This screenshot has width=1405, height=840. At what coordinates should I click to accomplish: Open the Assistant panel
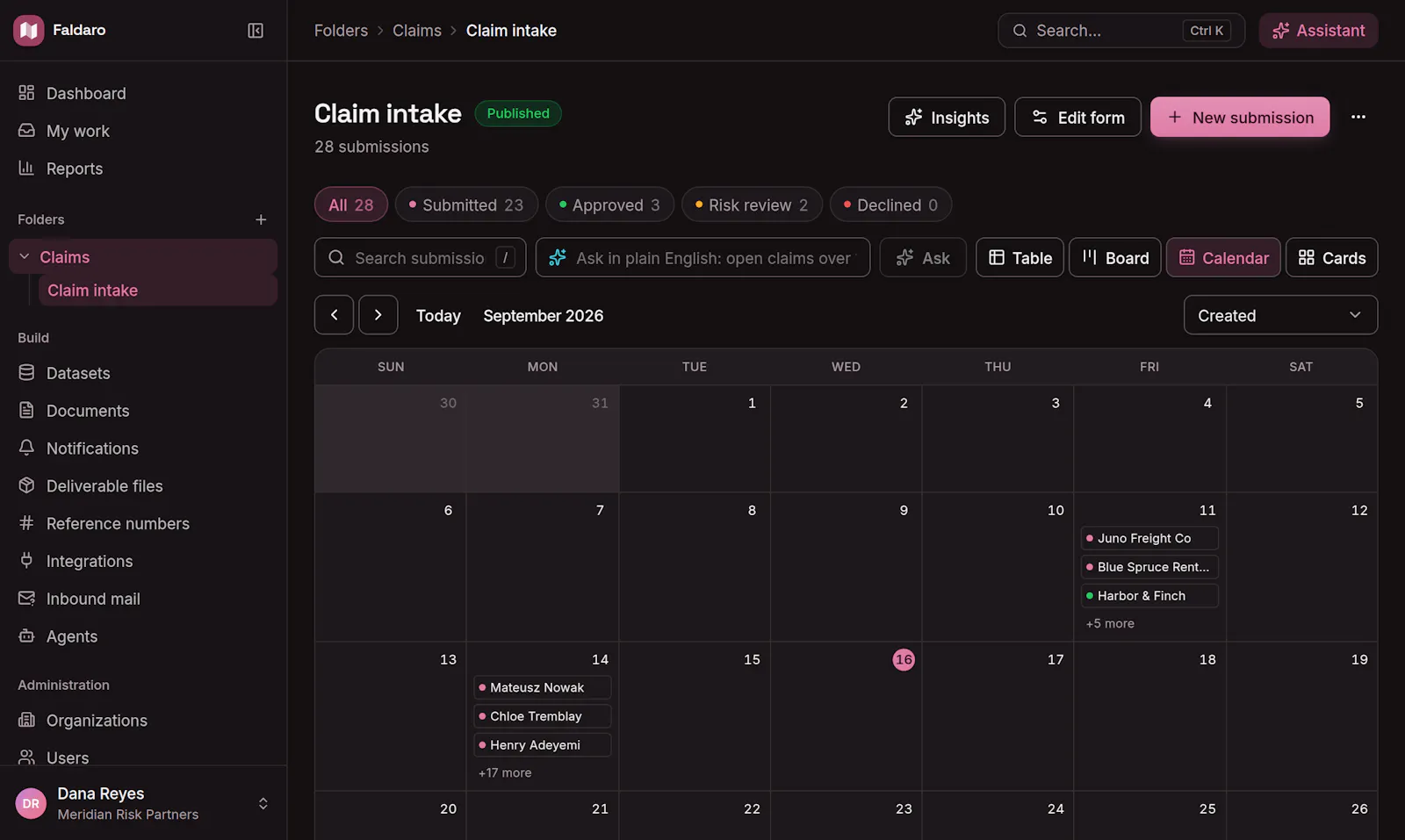1318,31
